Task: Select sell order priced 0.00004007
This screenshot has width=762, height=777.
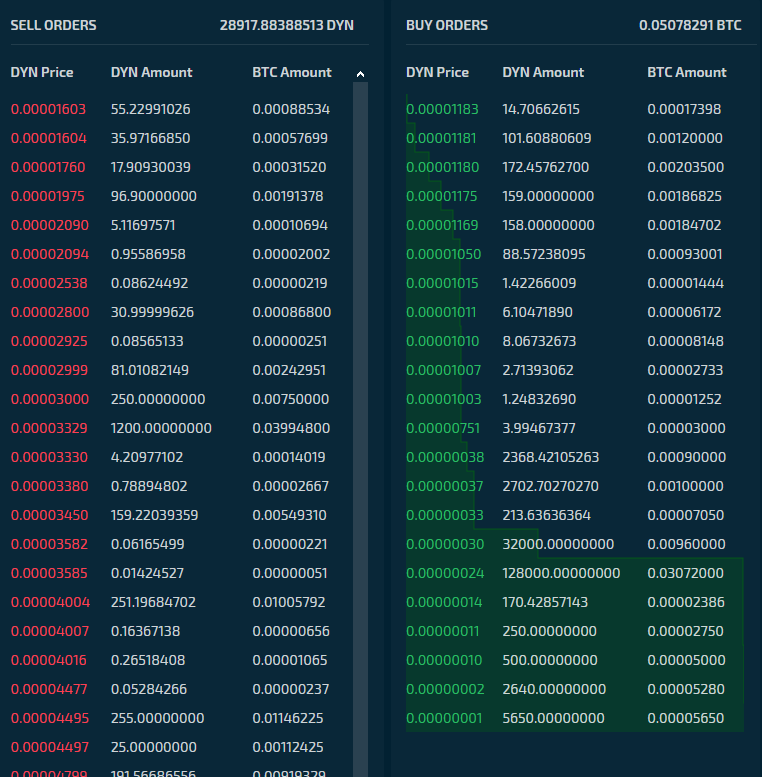Action: click(x=182, y=631)
